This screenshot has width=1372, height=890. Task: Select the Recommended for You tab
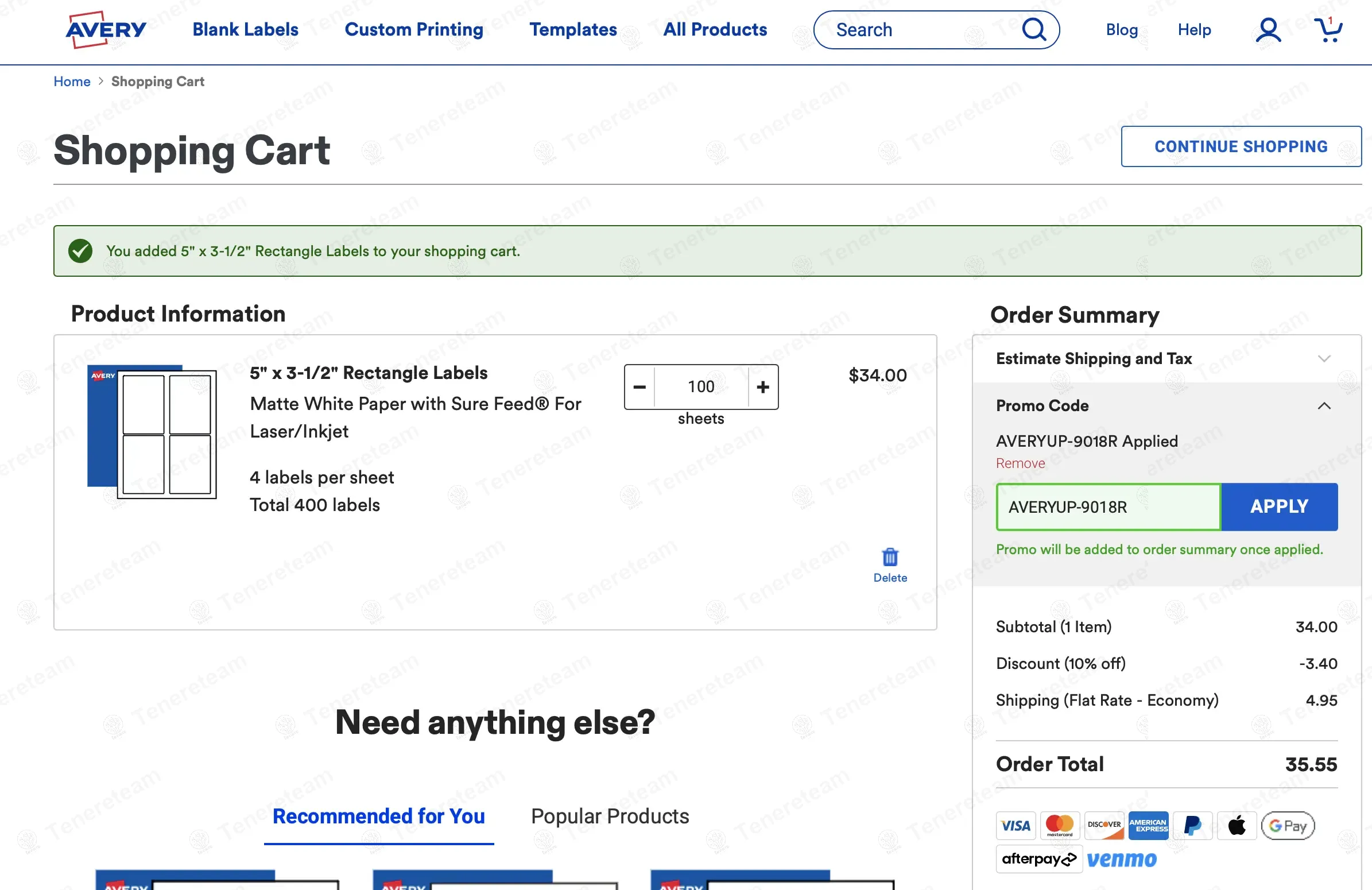click(x=378, y=817)
